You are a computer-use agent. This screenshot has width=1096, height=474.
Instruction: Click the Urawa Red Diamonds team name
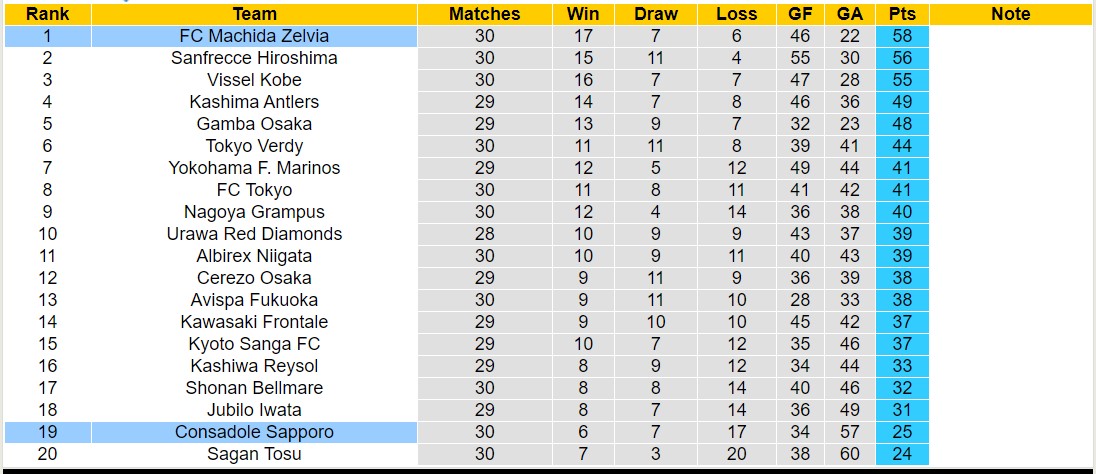coord(254,234)
